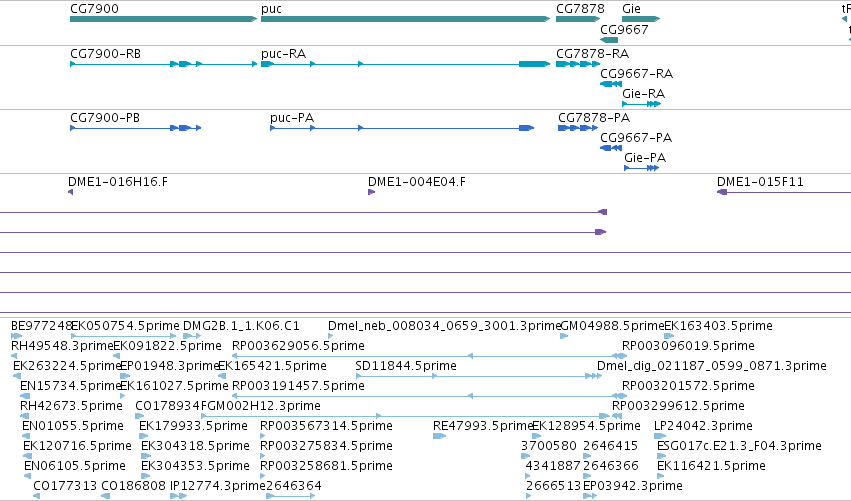The image size is (851, 501).
Task: Click the EK163403.5prime EST label
Action: coord(718,326)
